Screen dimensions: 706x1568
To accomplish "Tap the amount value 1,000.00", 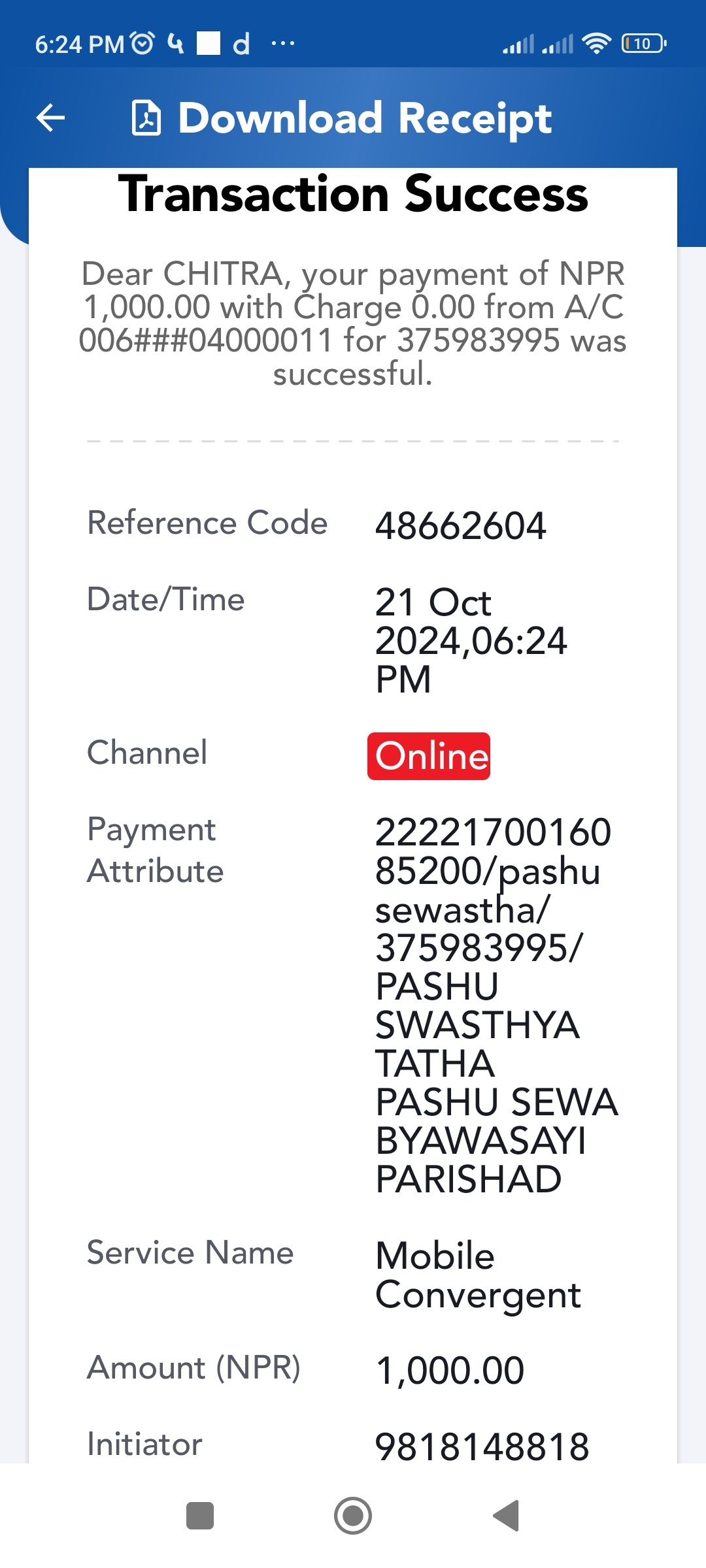I will coord(450,1370).
